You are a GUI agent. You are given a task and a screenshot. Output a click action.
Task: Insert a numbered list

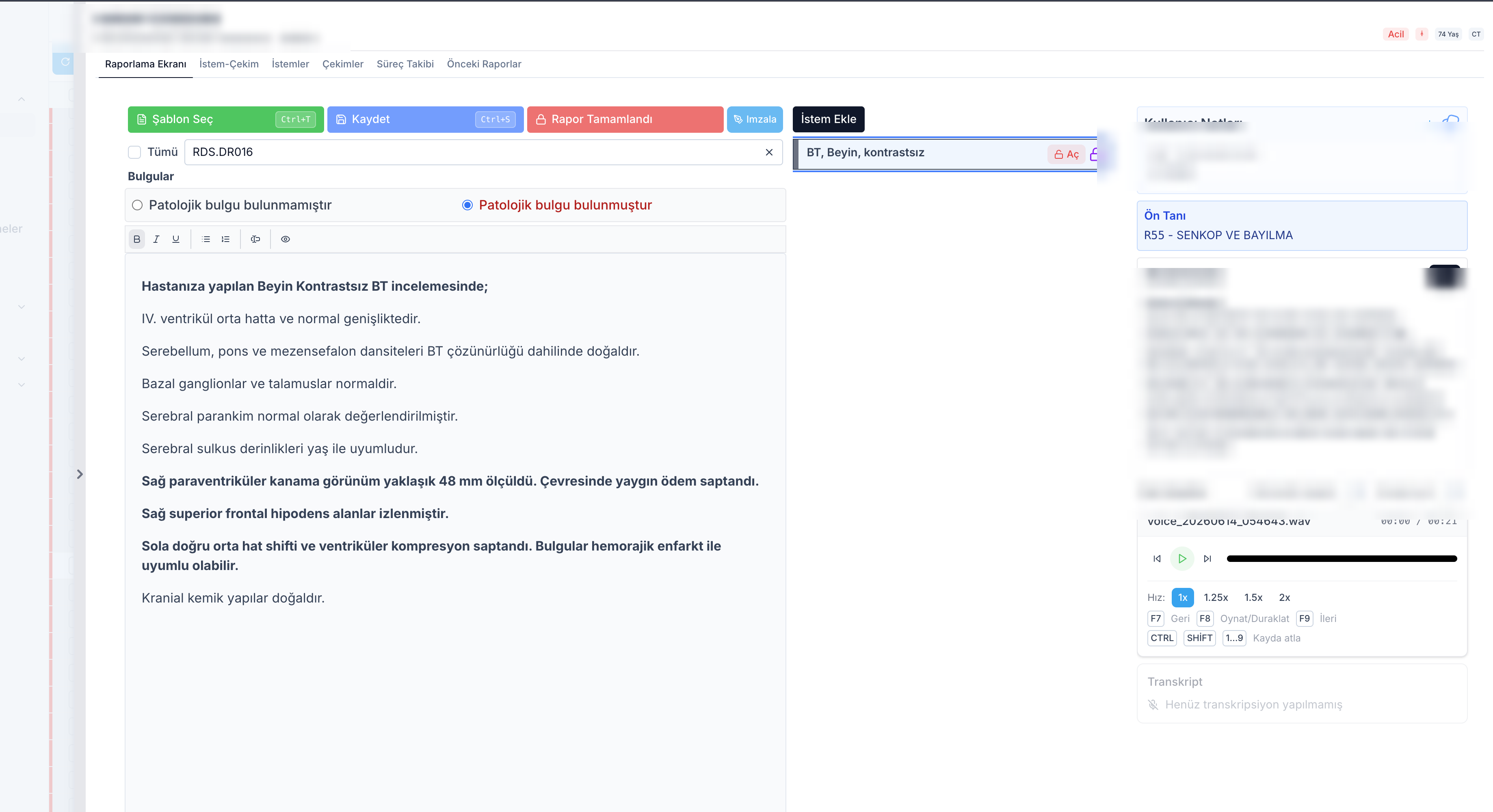(225, 239)
